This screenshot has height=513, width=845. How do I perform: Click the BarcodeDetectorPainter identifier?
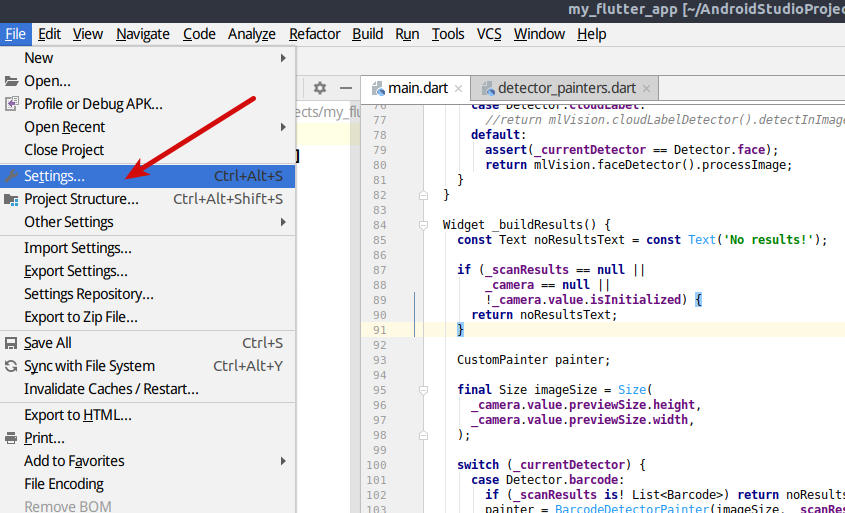tap(632, 509)
